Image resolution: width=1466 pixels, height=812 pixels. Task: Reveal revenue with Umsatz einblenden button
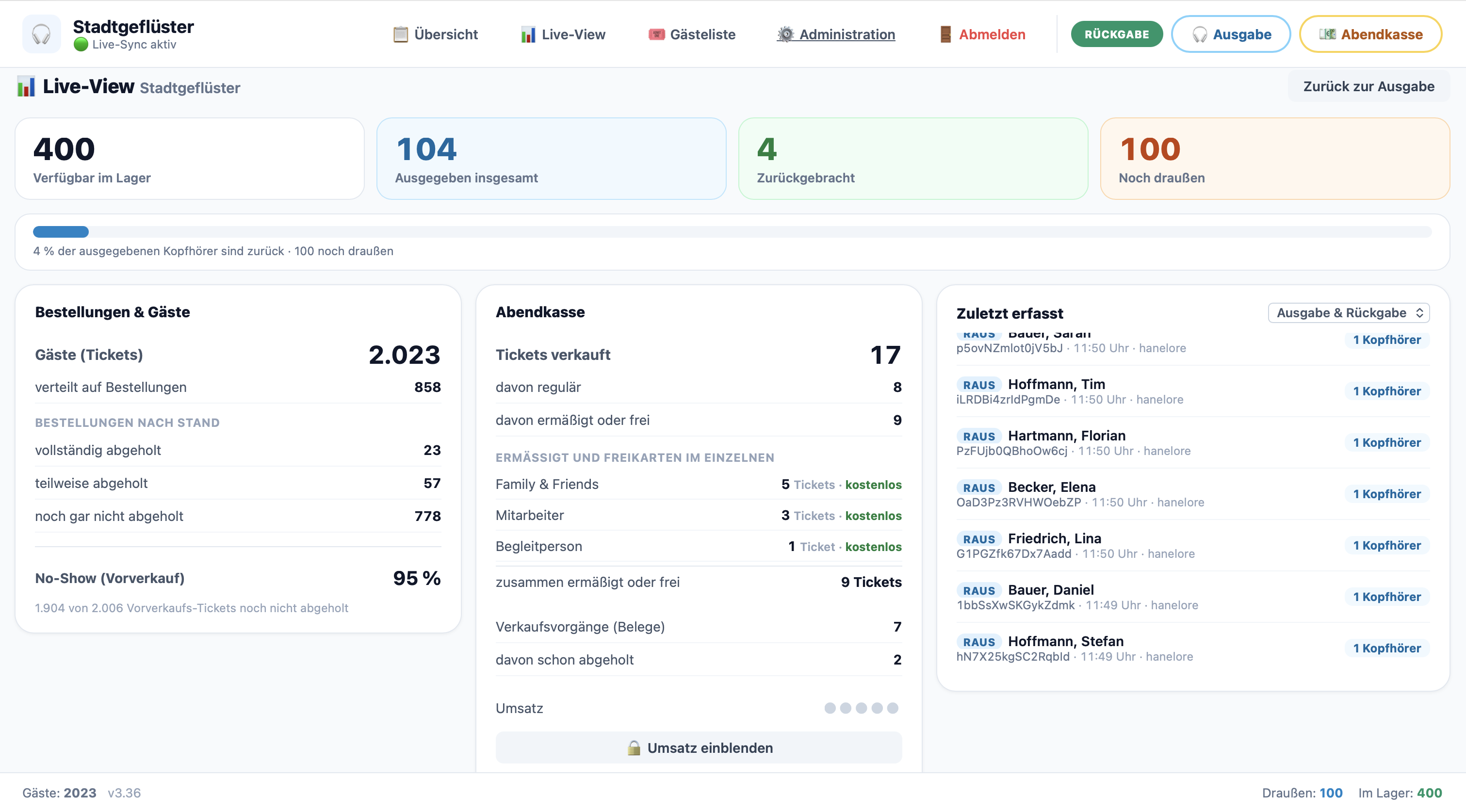pos(699,747)
